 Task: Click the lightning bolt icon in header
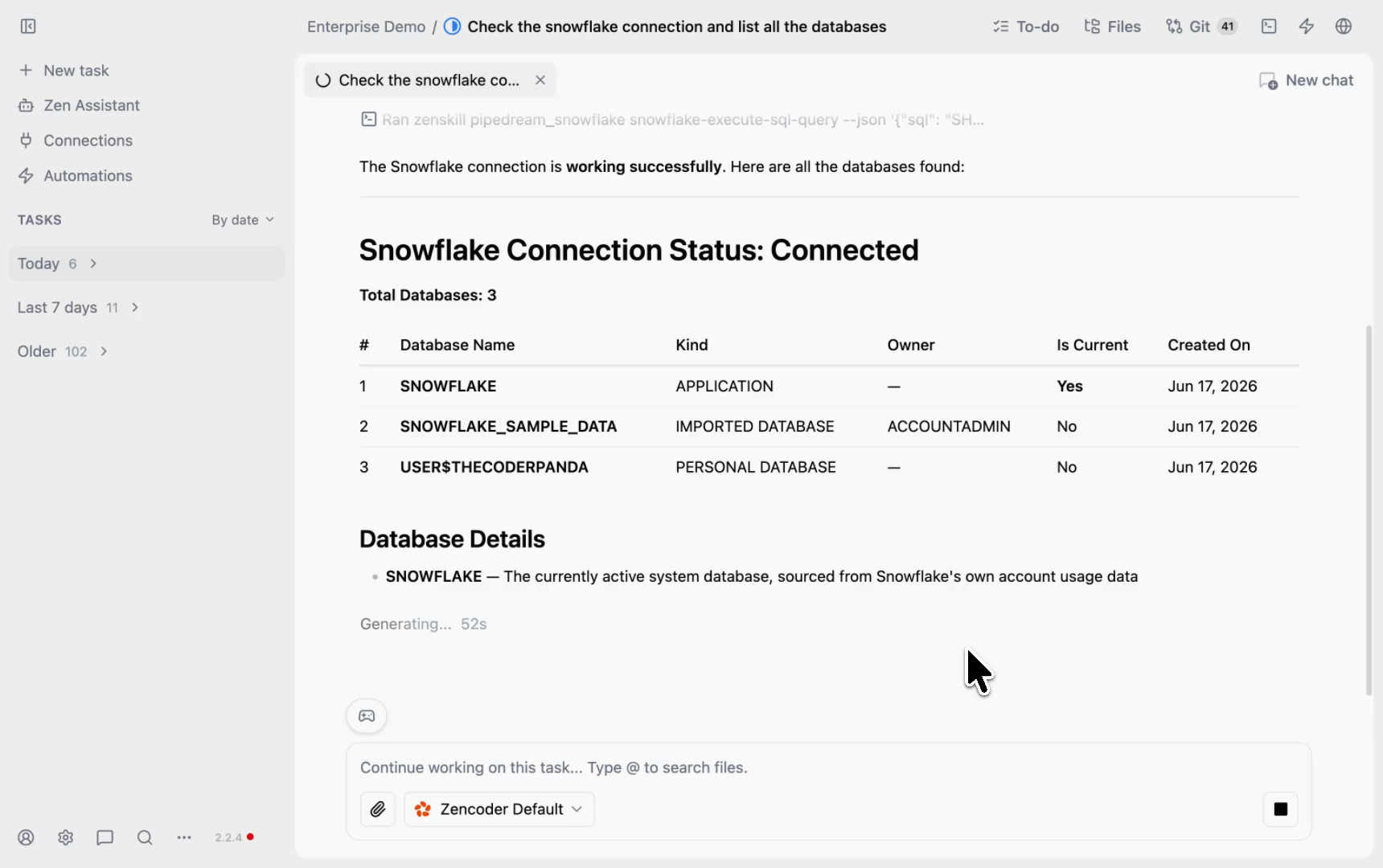pyautogui.click(x=1307, y=27)
